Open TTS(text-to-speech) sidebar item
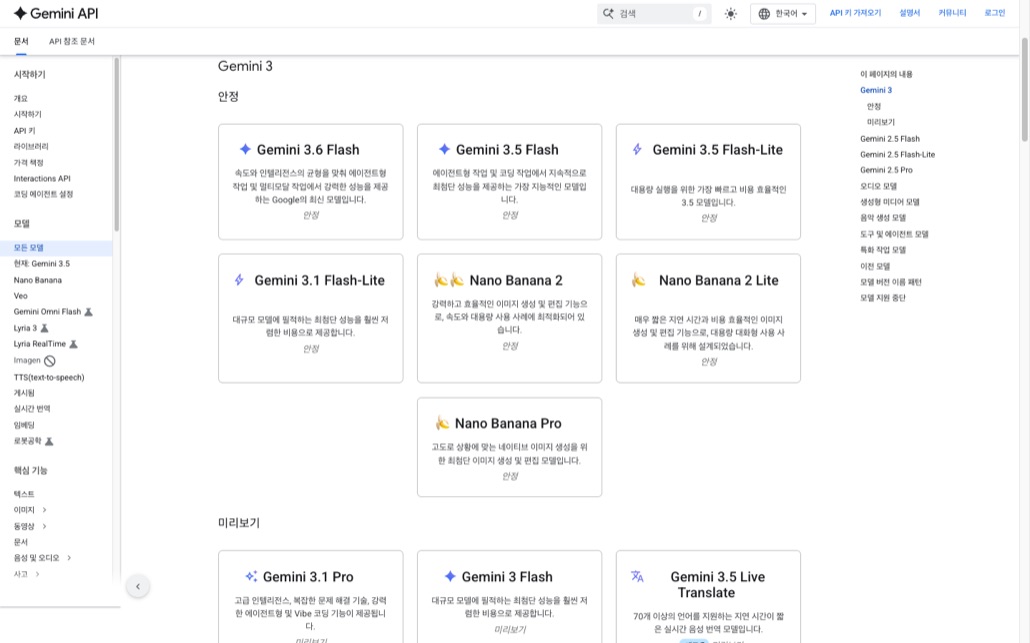This screenshot has width=1030, height=643. [49, 377]
